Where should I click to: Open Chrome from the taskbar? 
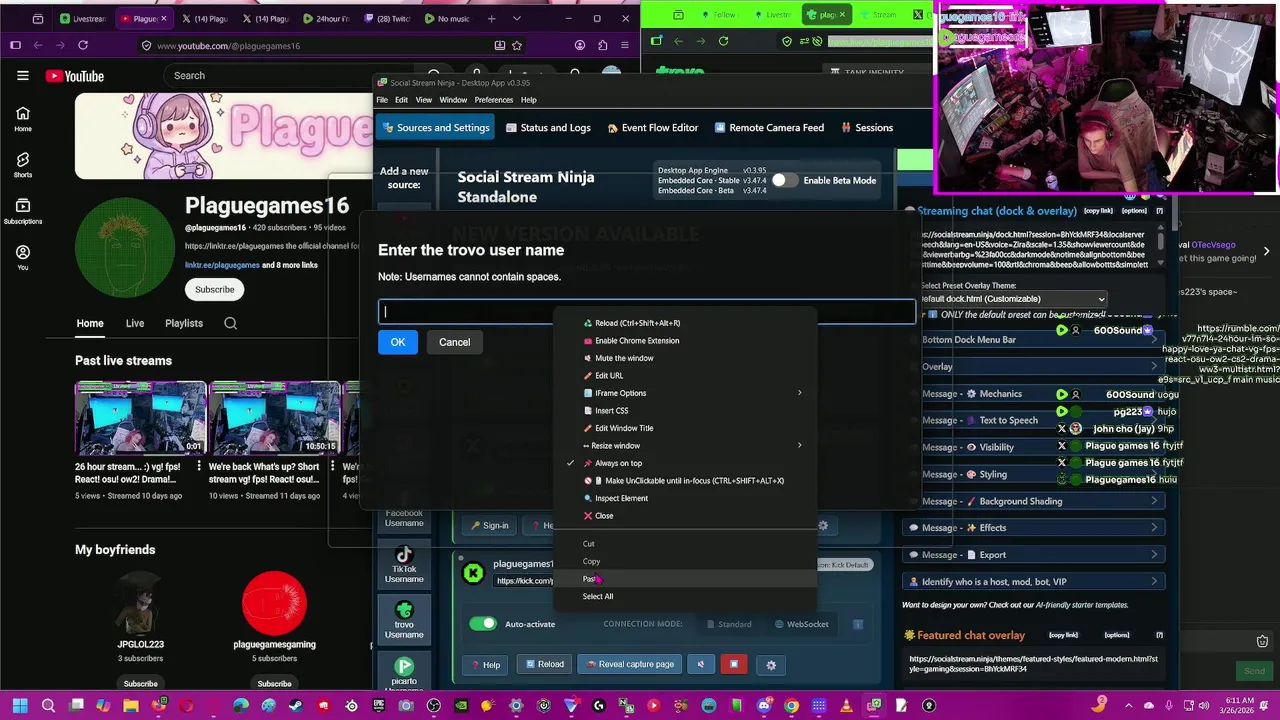pyautogui.click(x=792, y=706)
